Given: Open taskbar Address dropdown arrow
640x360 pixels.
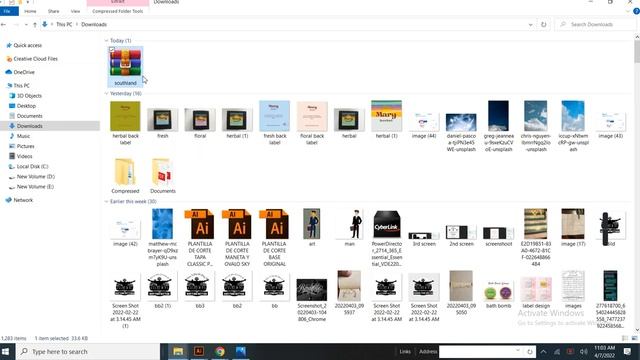Looking at the screenshot, I should pyautogui.click(x=518, y=351).
